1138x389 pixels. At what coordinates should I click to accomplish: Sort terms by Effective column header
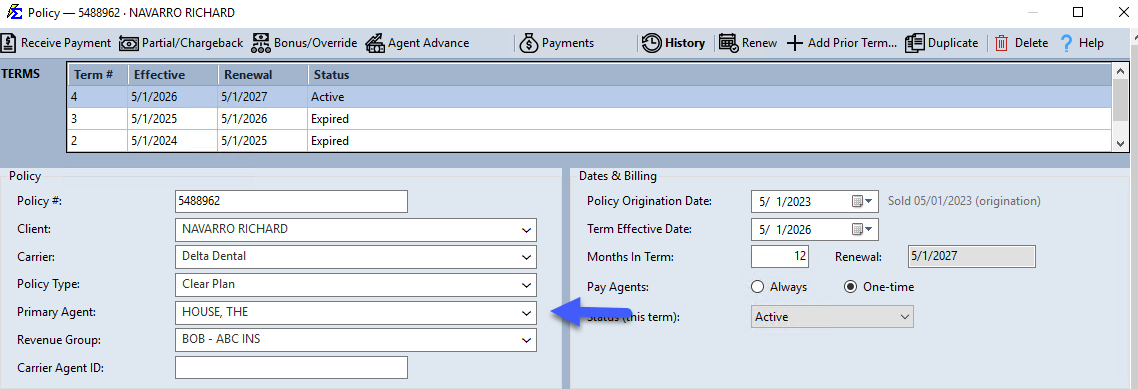point(173,75)
